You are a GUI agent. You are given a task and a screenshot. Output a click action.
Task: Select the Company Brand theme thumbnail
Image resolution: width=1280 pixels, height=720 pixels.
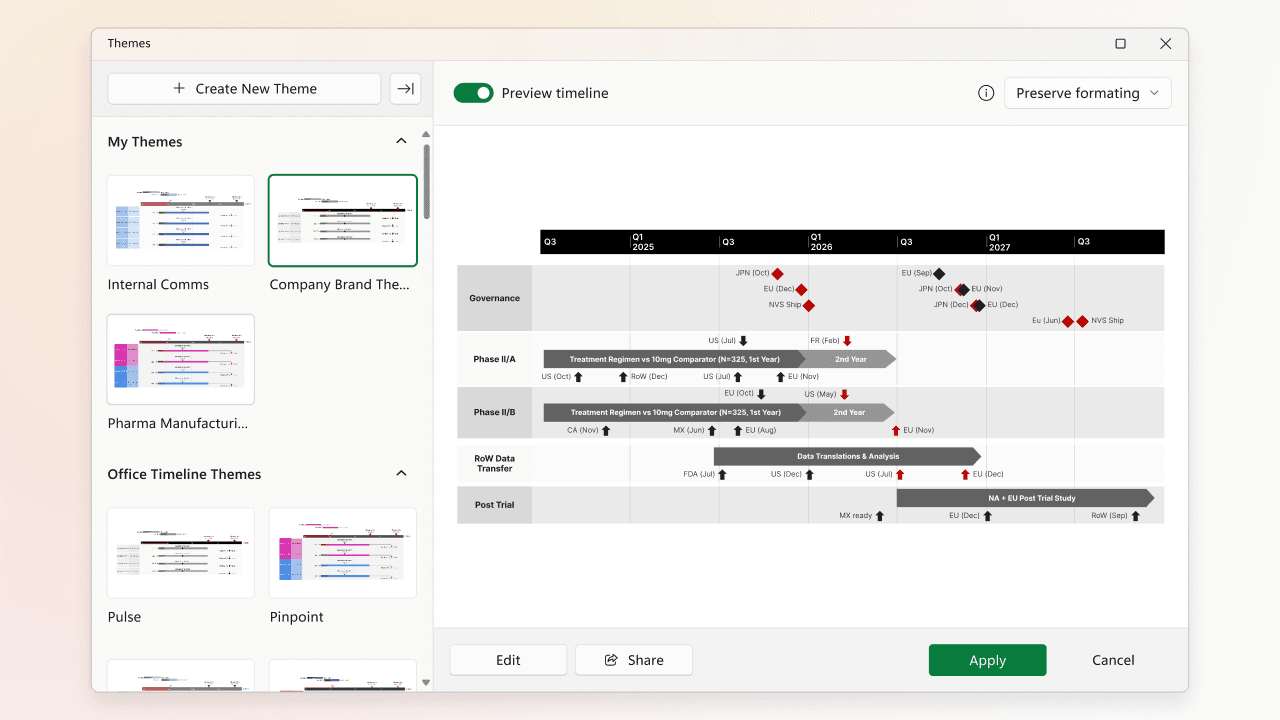(343, 221)
